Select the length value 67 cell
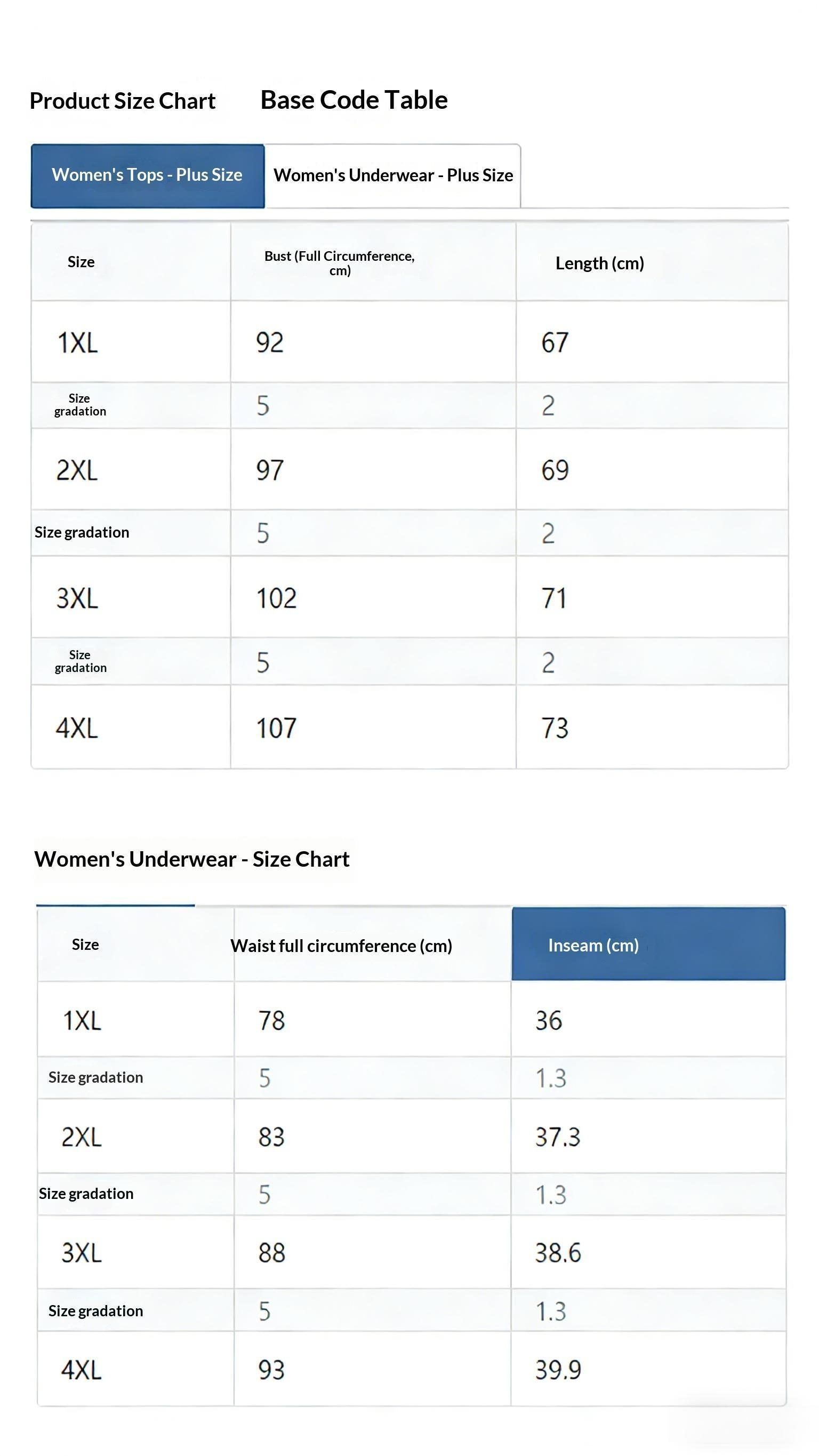819x1456 pixels. pos(555,342)
